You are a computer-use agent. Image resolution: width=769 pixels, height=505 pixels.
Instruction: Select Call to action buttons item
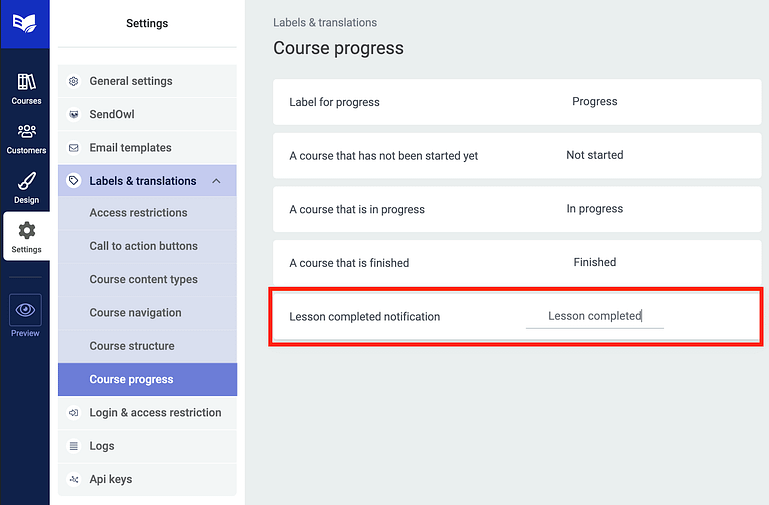(x=143, y=246)
